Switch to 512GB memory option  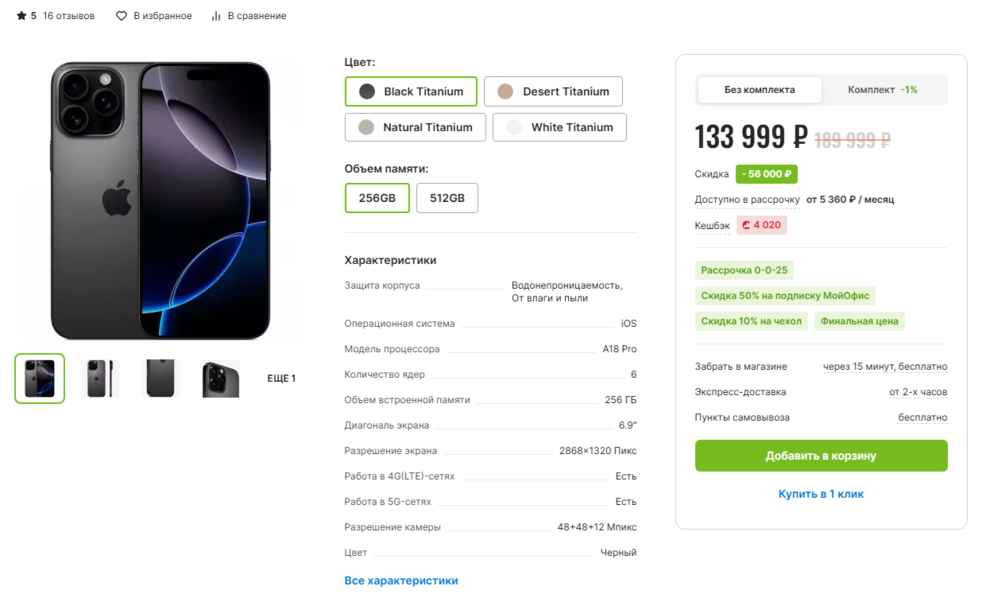(x=447, y=198)
